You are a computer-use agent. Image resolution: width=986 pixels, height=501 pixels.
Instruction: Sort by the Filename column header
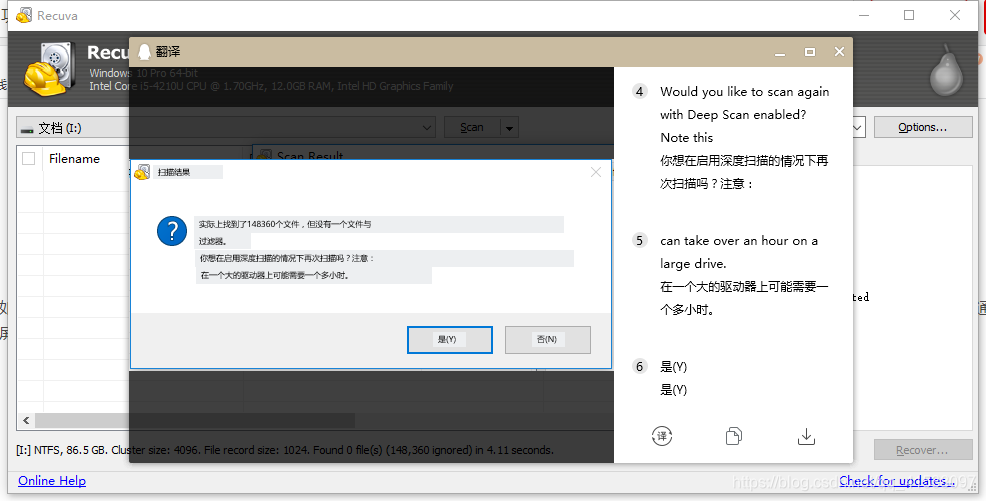(74, 158)
